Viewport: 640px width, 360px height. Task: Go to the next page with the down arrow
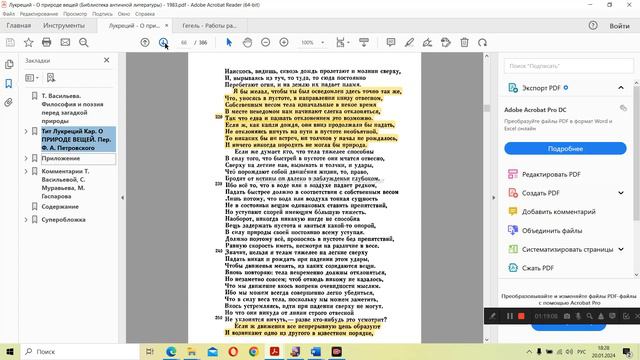pyautogui.click(x=163, y=42)
